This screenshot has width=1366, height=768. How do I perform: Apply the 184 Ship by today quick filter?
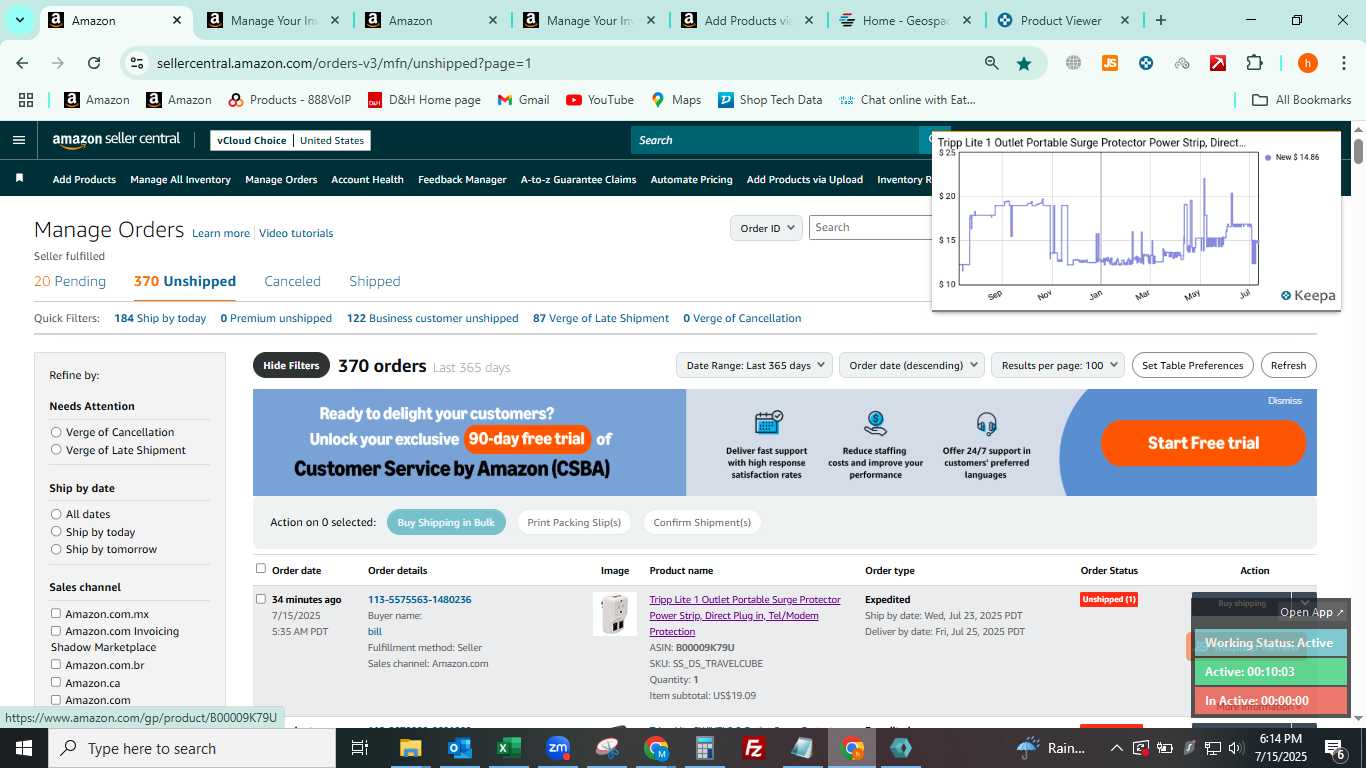(x=160, y=318)
